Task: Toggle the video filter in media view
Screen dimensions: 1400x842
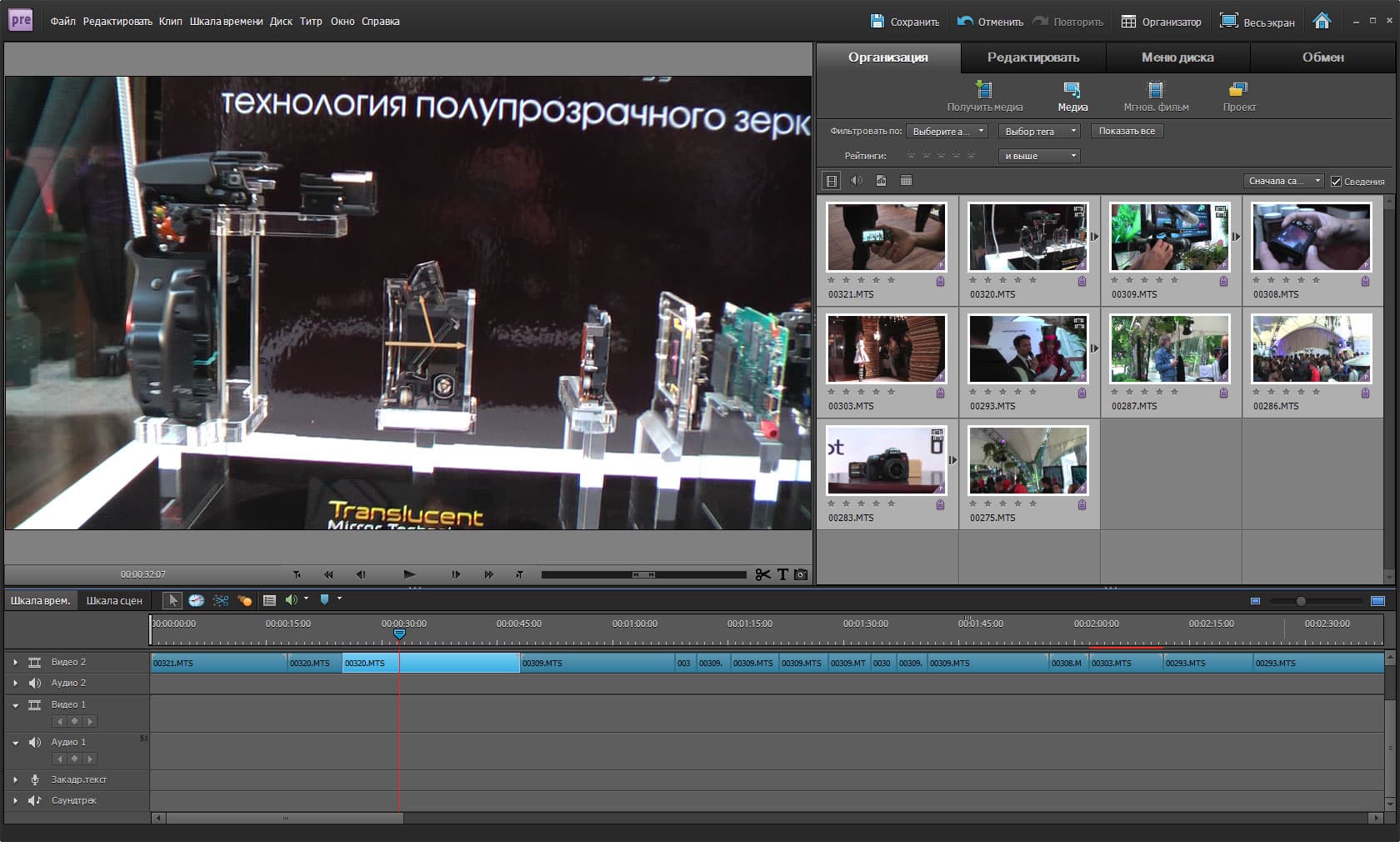Action: click(x=832, y=181)
